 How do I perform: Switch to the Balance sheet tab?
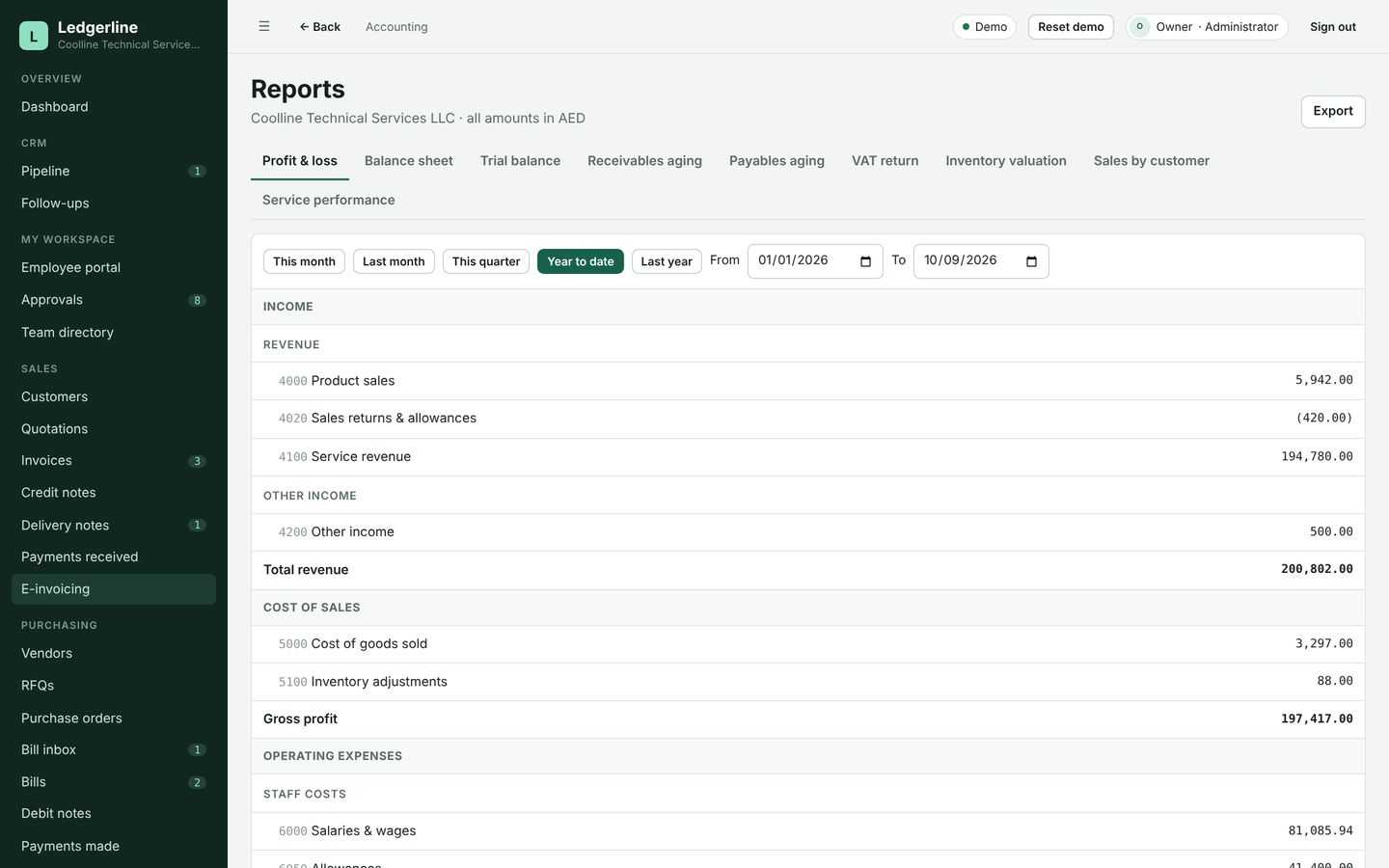[x=409, y=161]
